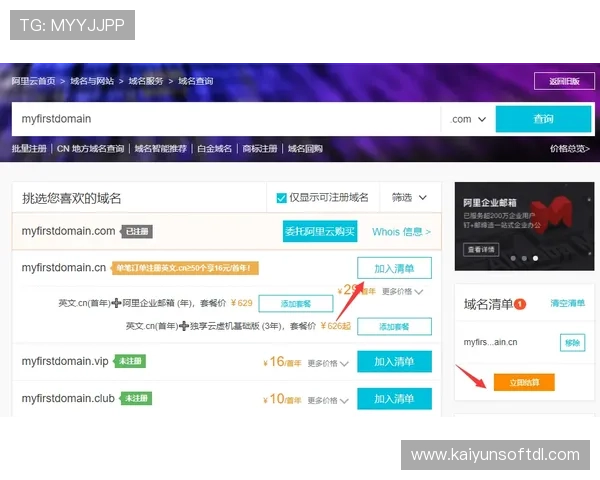600x480 pixels.
Task: Click 清空清单 link
Action: tap(567, 304)
